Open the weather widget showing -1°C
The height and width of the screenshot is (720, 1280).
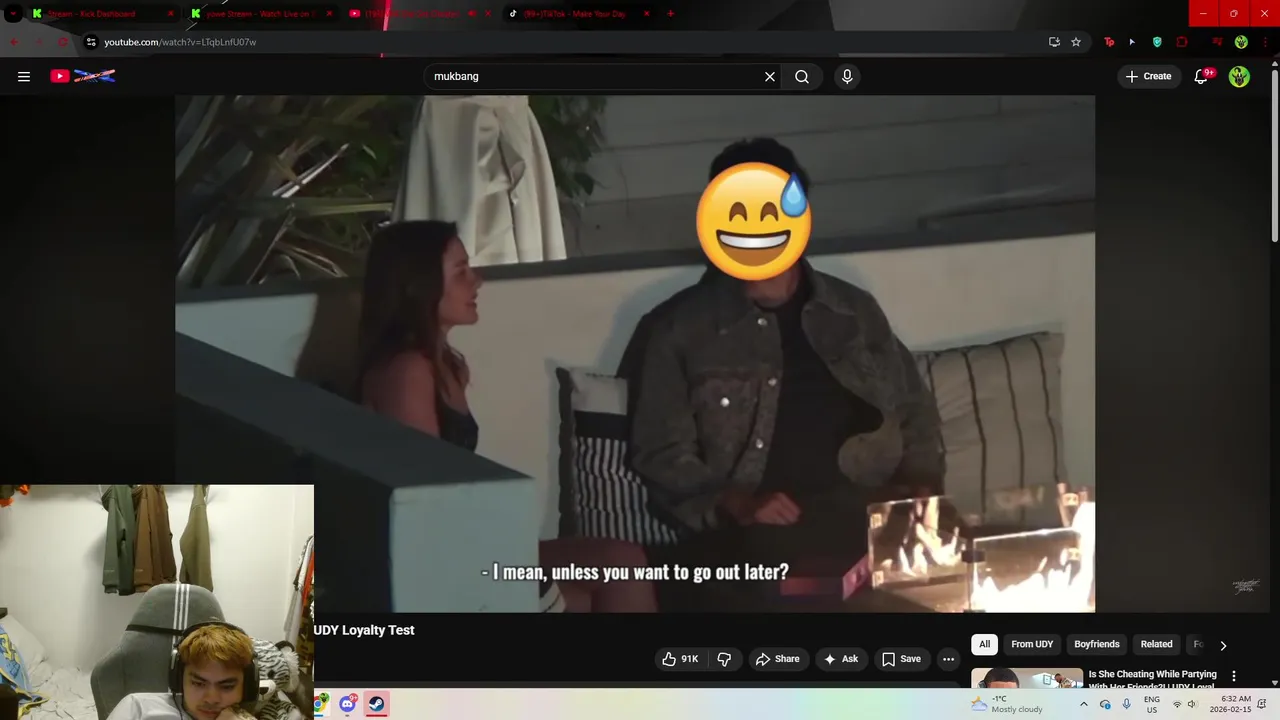click(1007, 704)
